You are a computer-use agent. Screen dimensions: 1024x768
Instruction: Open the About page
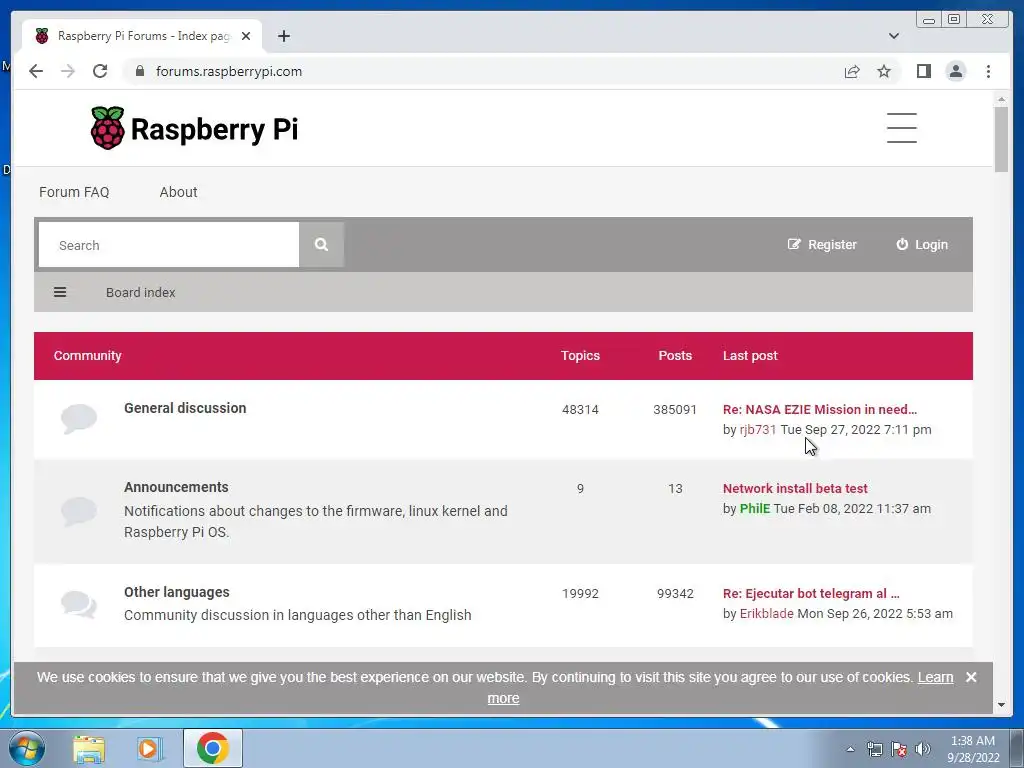coord(178,192)
